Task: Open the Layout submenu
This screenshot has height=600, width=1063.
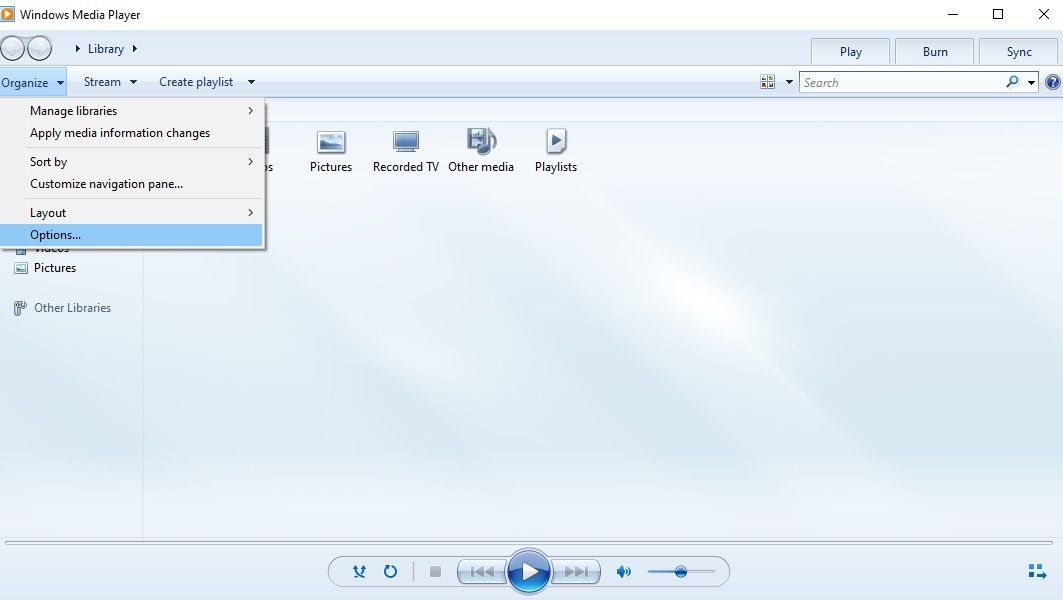Action: click(132, 212)
